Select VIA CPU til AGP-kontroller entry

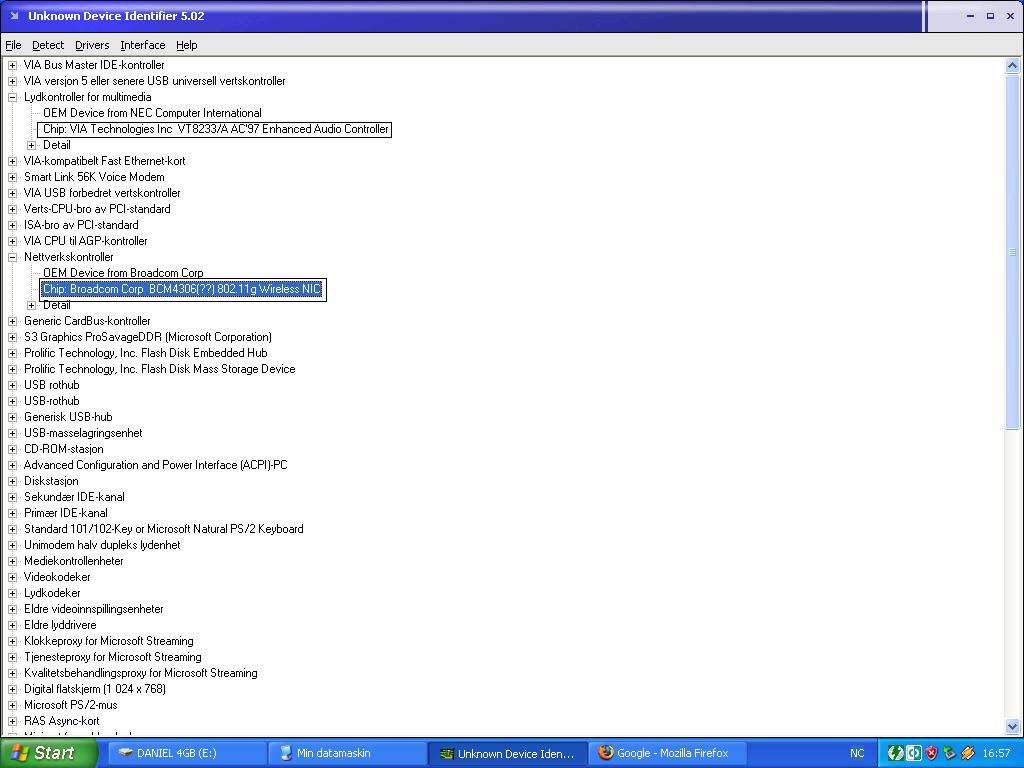(86, 241)
